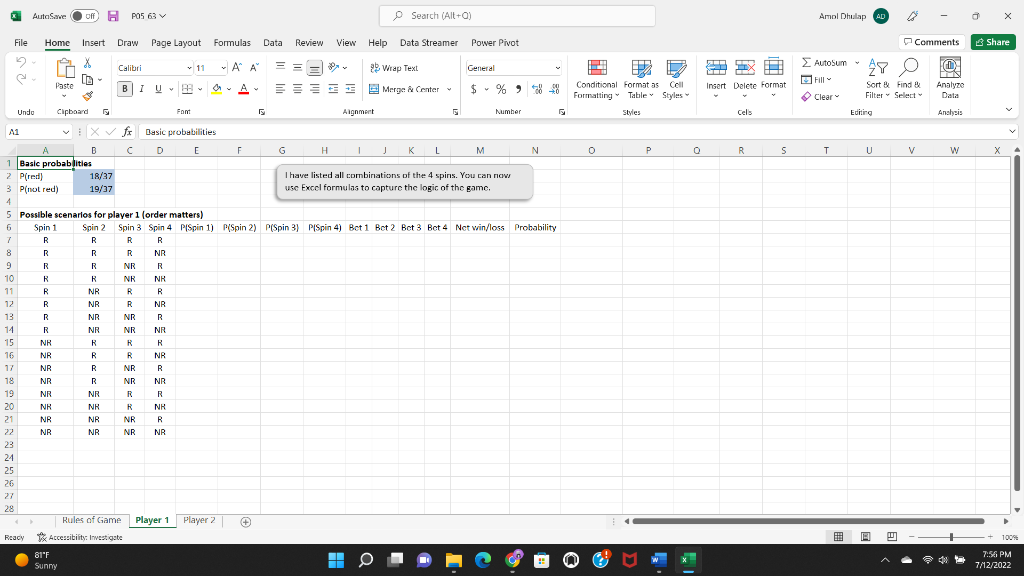Click Analyze Data icon
Viewport: 1024px width, 576px height.
coord(950,68)
